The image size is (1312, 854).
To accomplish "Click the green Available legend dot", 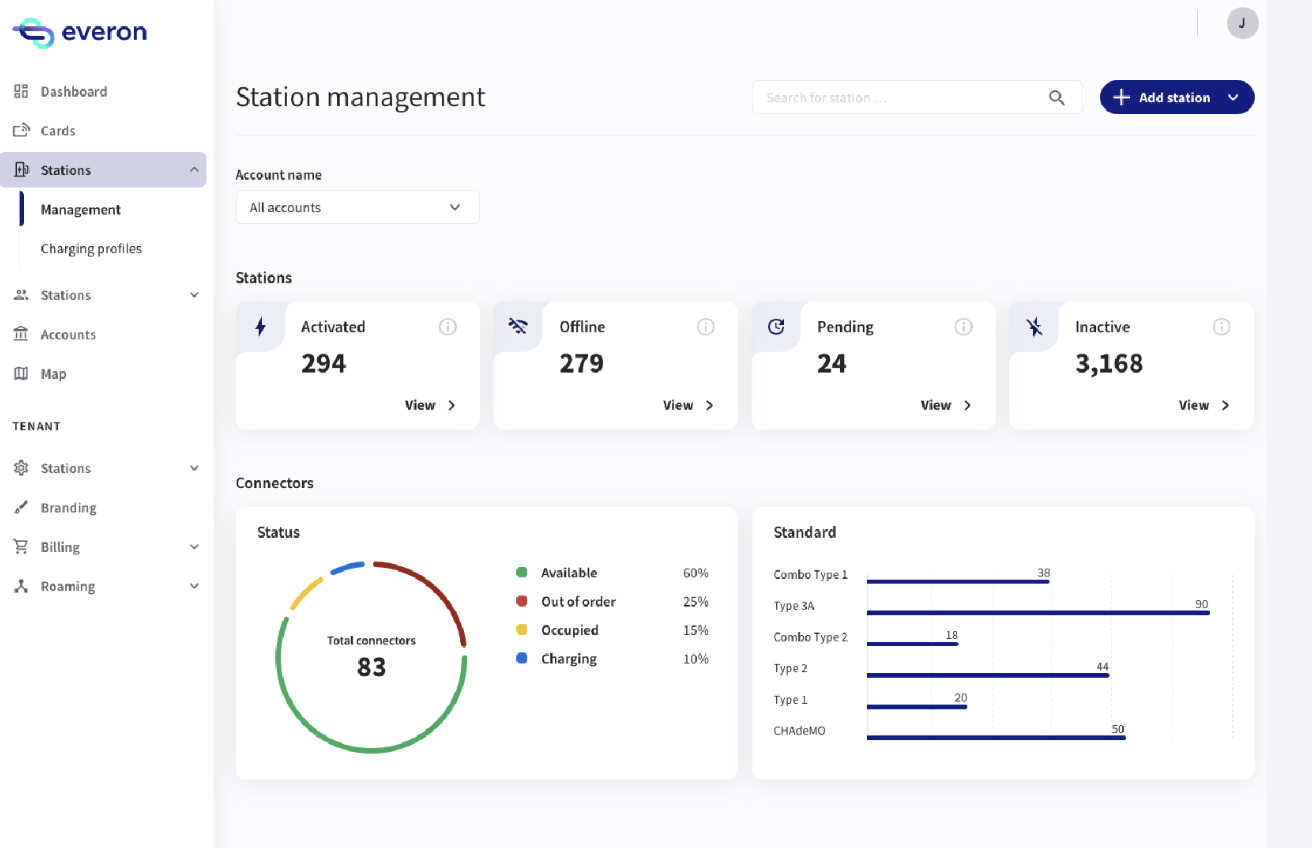I will coord(521,573).
